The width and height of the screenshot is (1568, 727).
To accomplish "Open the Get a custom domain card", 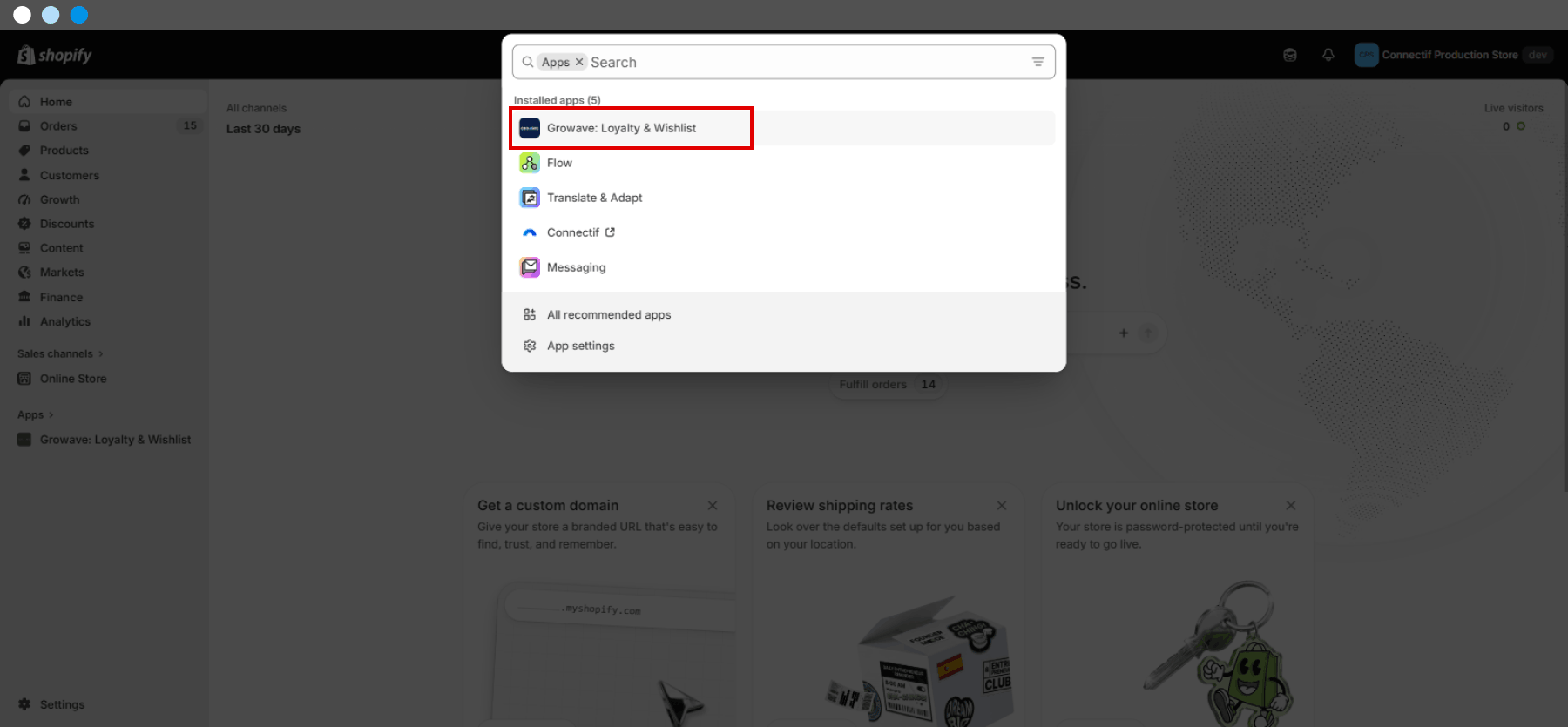I will [599, 607].
